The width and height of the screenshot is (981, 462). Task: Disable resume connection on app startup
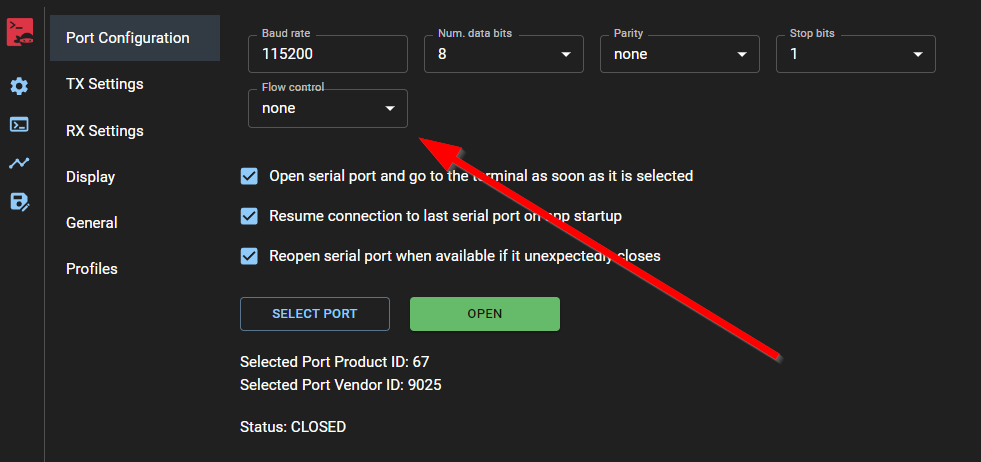(x=250, y=216)
